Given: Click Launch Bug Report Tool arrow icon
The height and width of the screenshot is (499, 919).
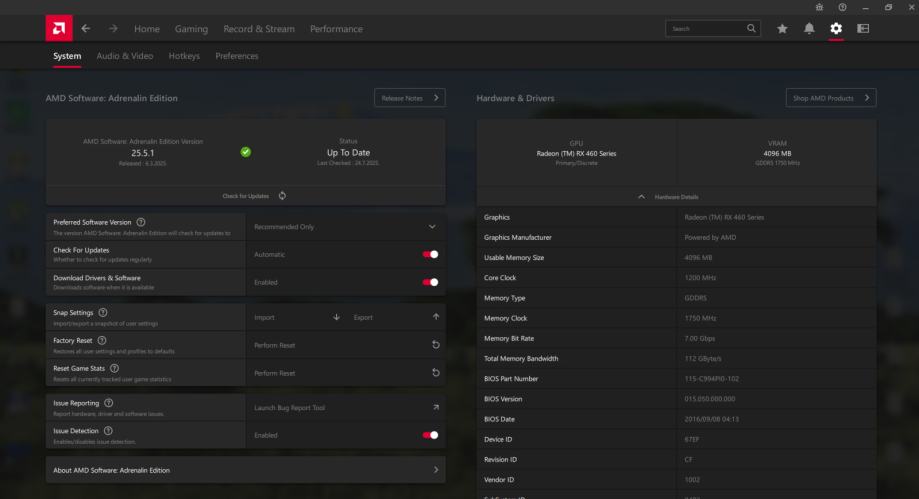Looking at the screenshot, I should [x=435, y=407].
